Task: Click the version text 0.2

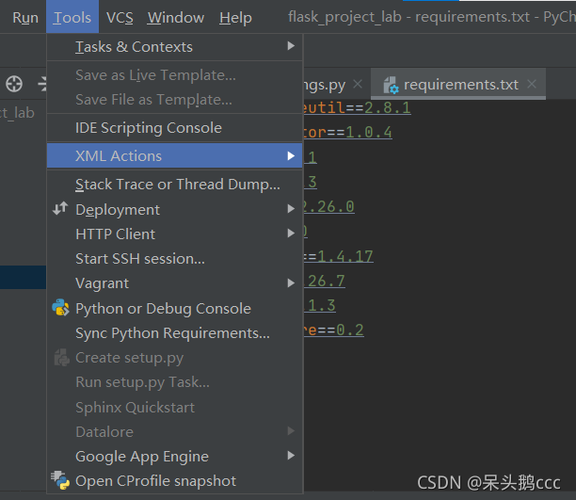Action: tap(350, 330)
